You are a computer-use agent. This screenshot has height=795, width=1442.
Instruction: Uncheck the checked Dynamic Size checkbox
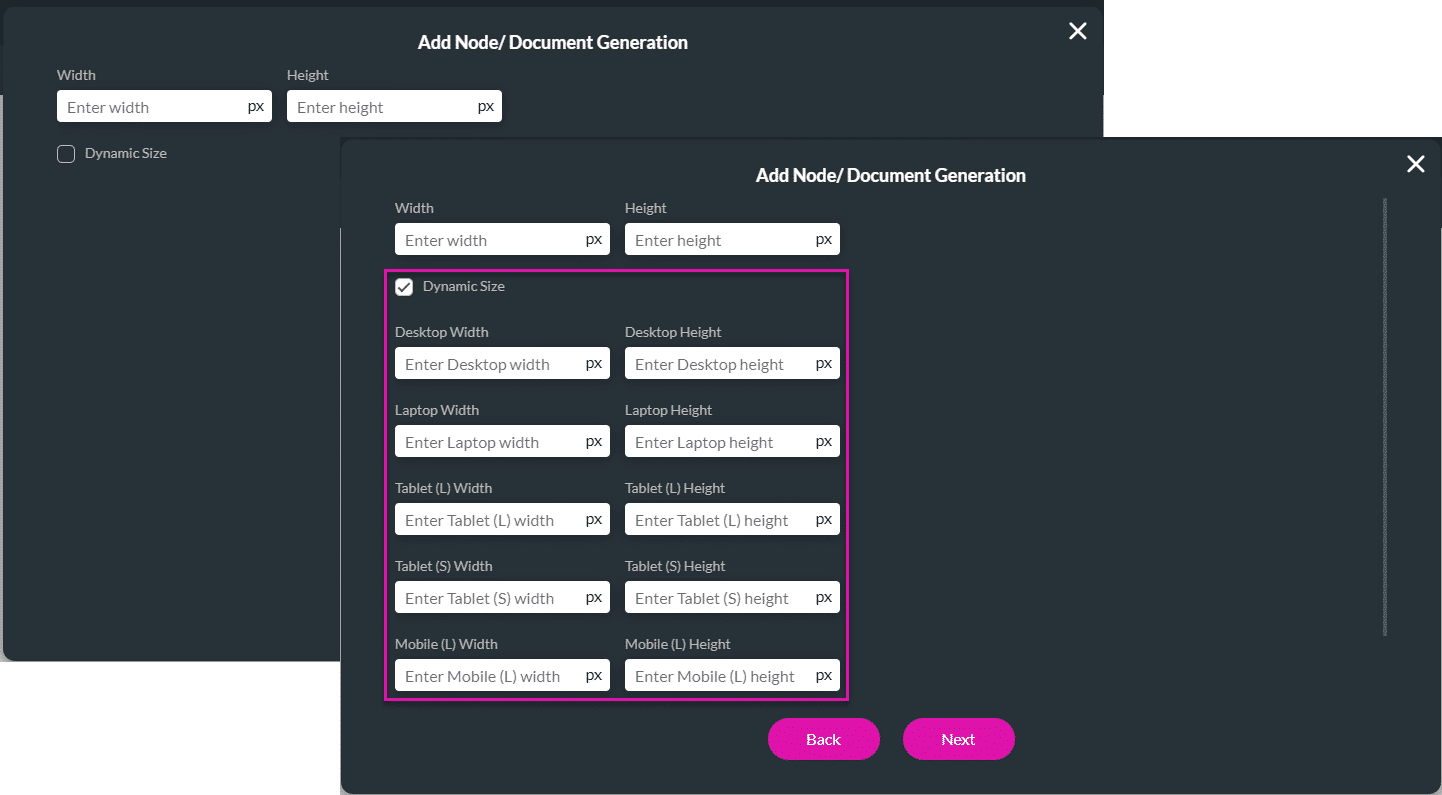(404, 287)
